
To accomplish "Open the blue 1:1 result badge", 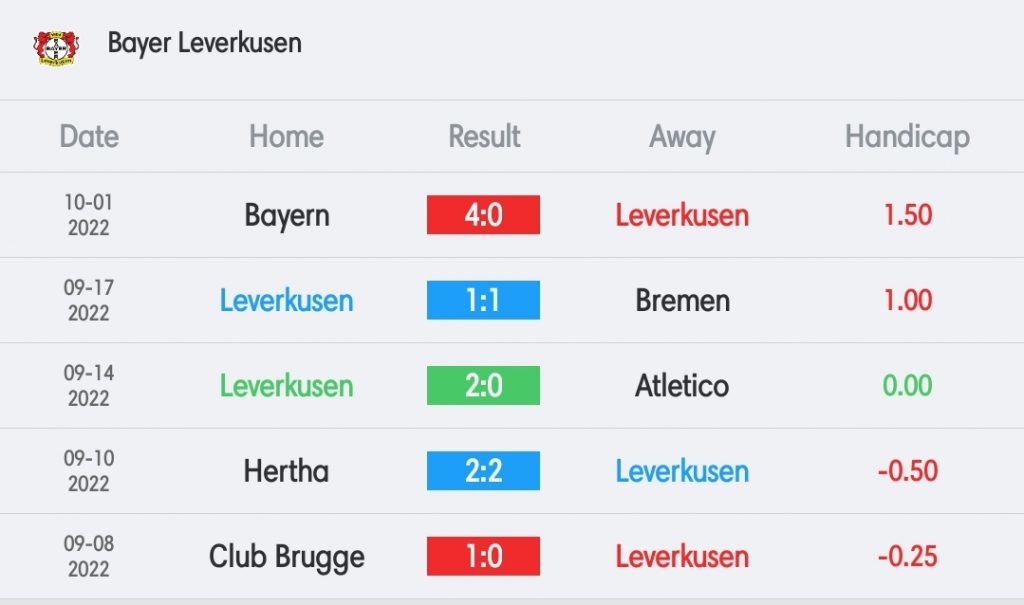I will [483, 300].
